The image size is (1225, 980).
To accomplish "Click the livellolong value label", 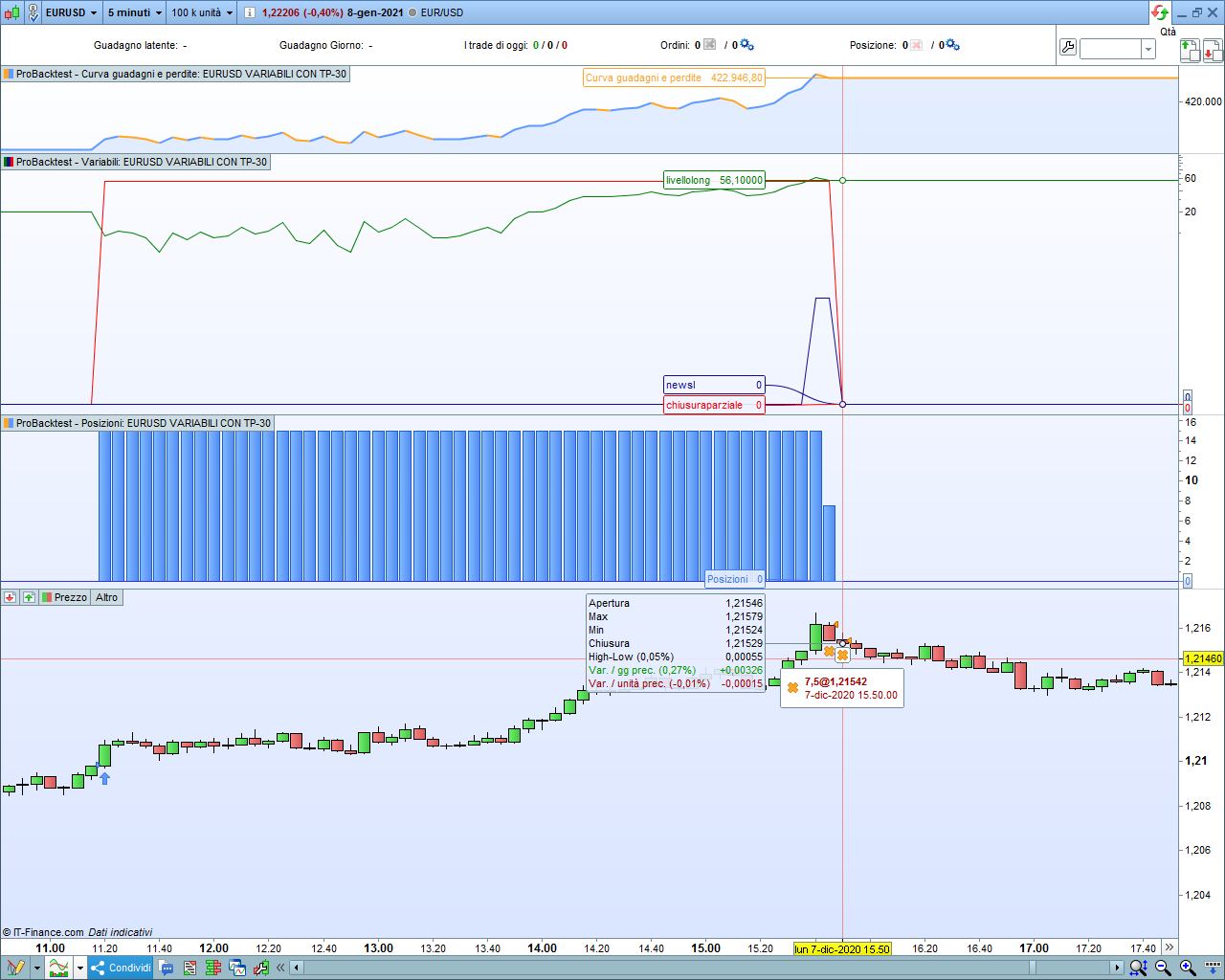I will tap(714, 180).
